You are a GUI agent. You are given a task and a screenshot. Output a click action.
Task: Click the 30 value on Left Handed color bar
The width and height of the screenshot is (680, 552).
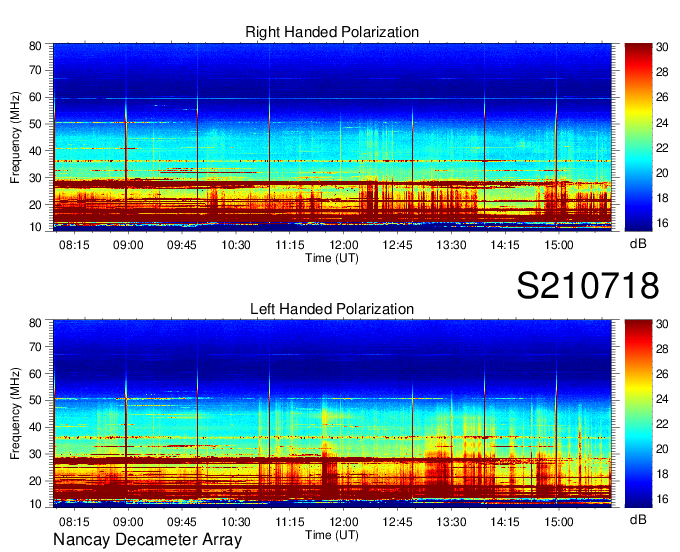tap(663, 323)
